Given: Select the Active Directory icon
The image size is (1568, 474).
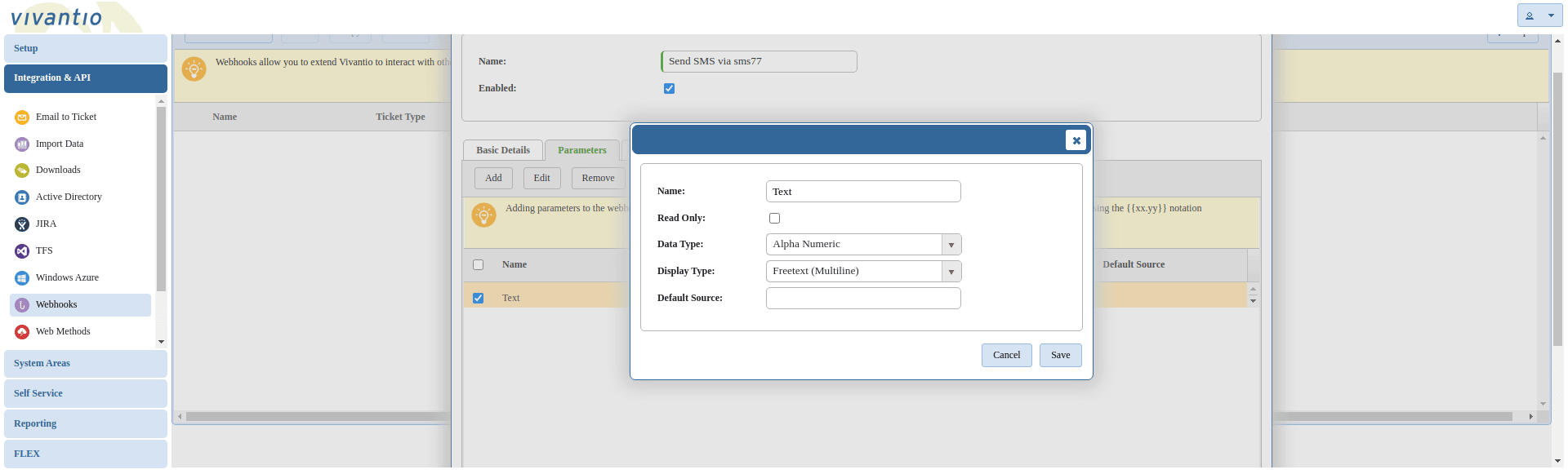Looking at the screenshot, I should [x=22, y=197].
